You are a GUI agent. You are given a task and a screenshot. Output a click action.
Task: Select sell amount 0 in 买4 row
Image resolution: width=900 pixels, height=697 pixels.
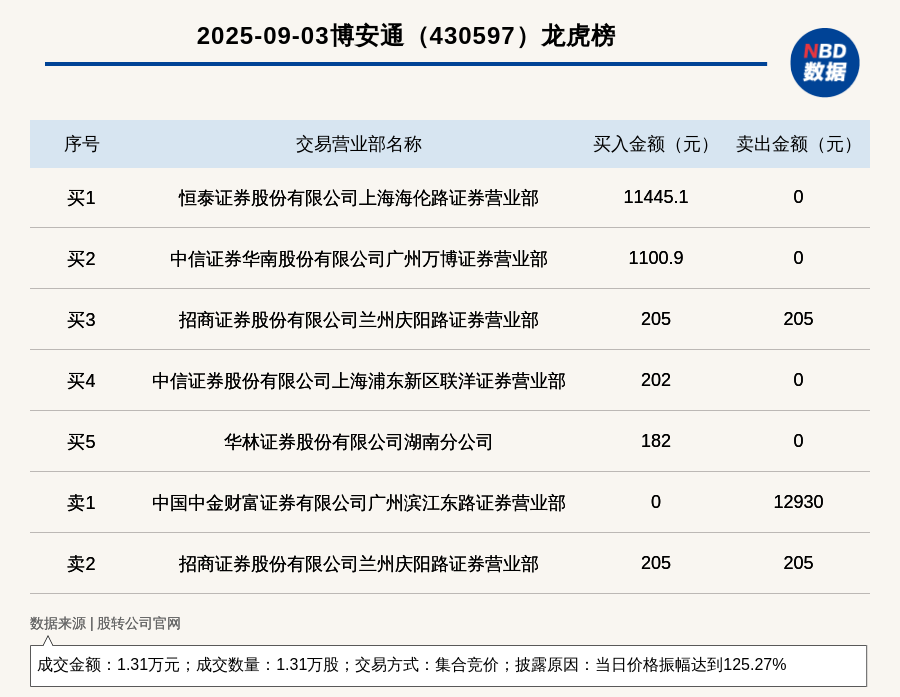(x=798, y=380)
